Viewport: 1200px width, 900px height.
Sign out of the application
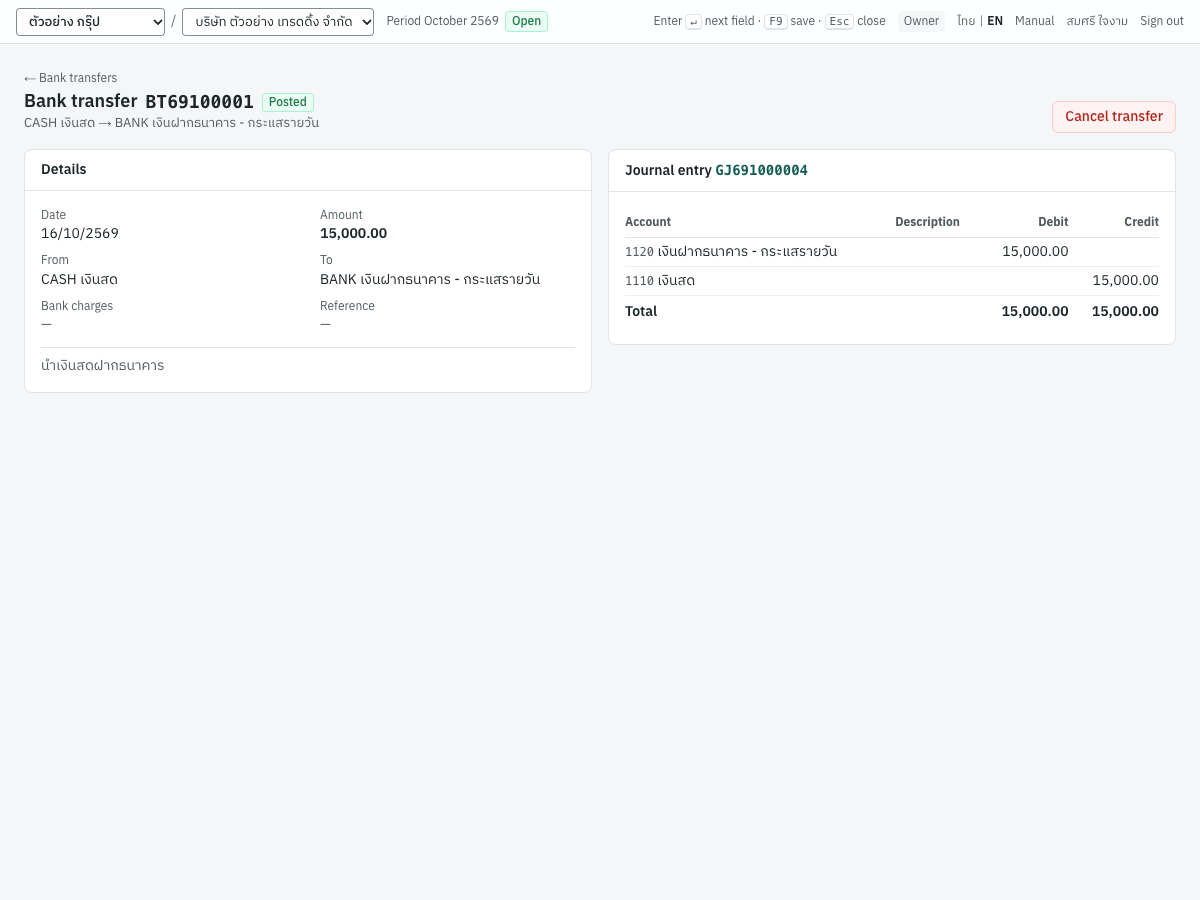point(1162,21)
